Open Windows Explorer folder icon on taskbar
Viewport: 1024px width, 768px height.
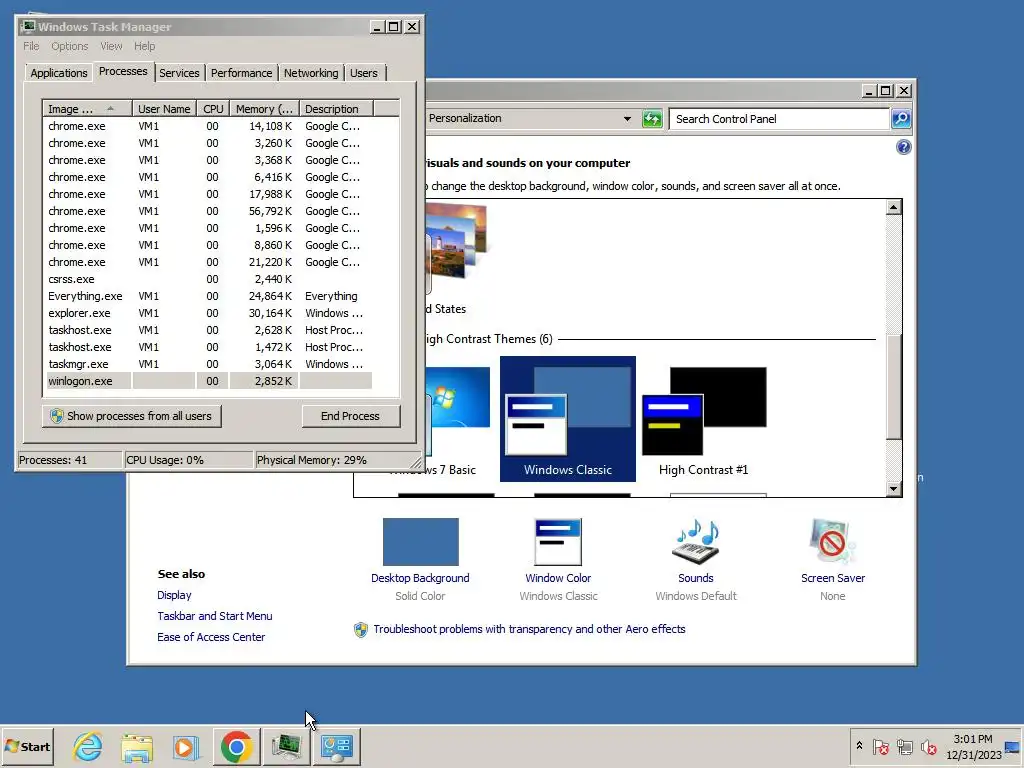coord(137,746)
